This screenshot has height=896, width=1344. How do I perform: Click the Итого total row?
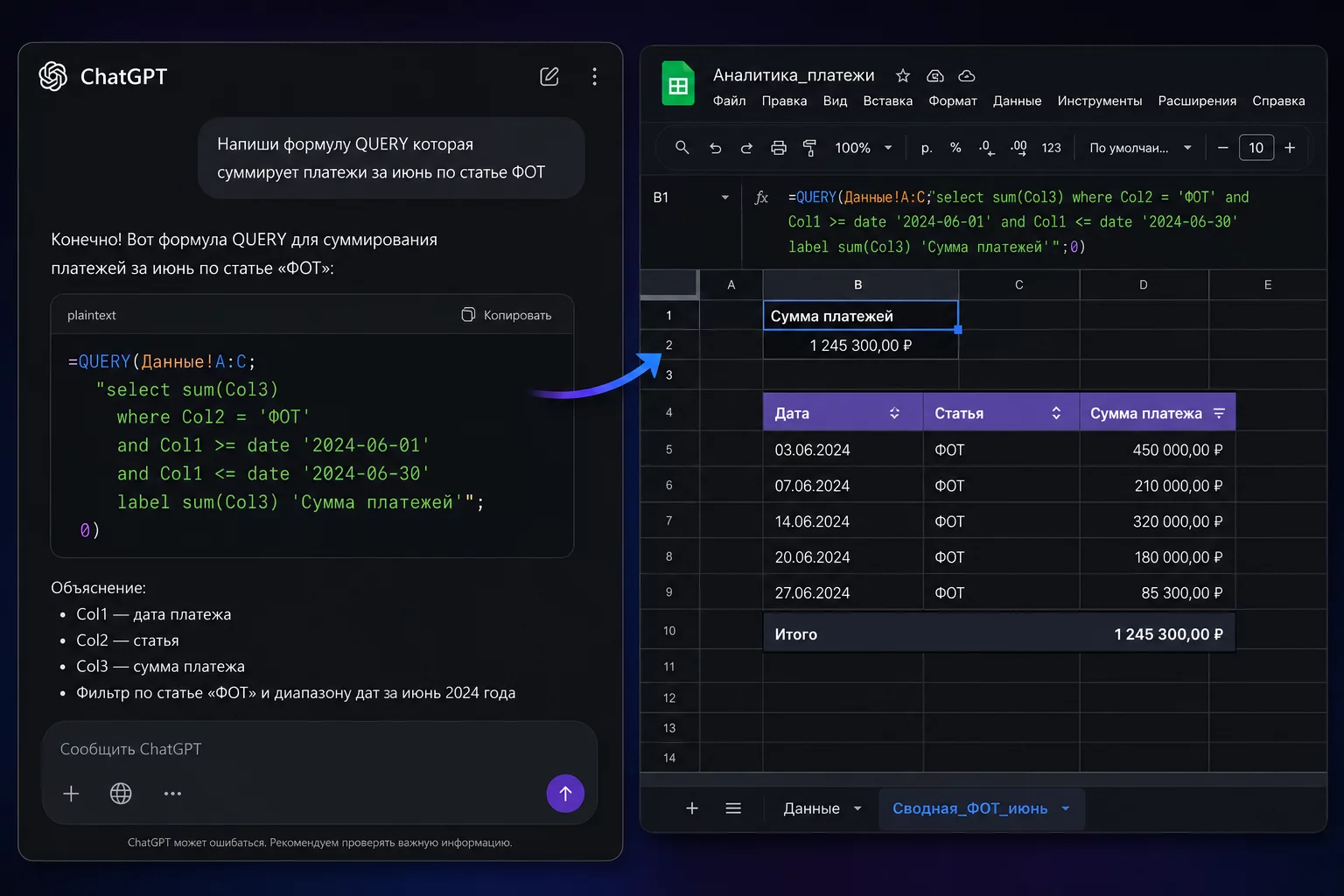[x=999, y=633]
